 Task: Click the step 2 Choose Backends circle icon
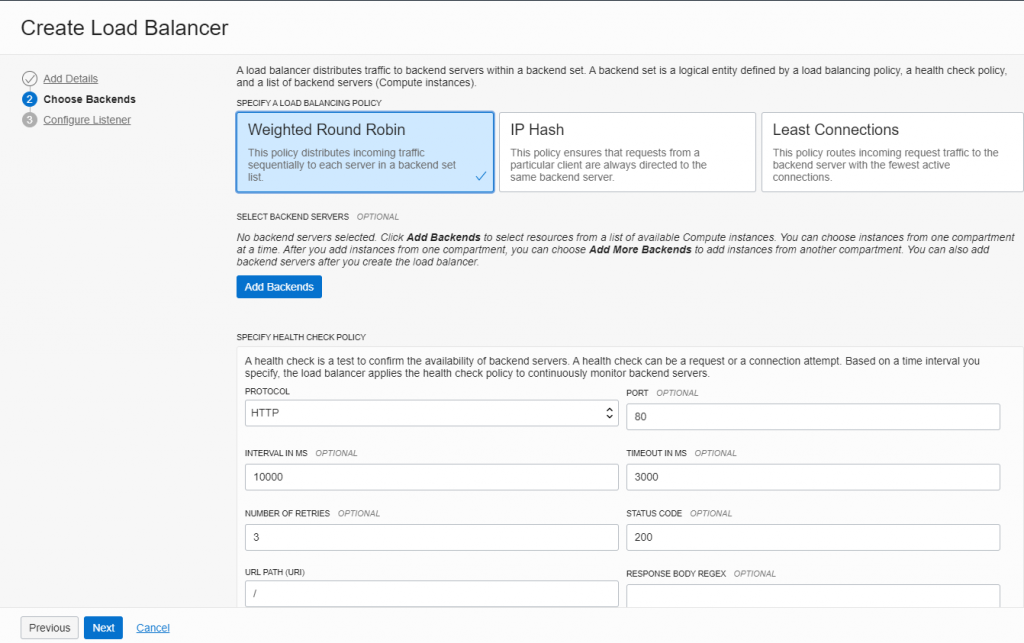(x=29, y=99)
